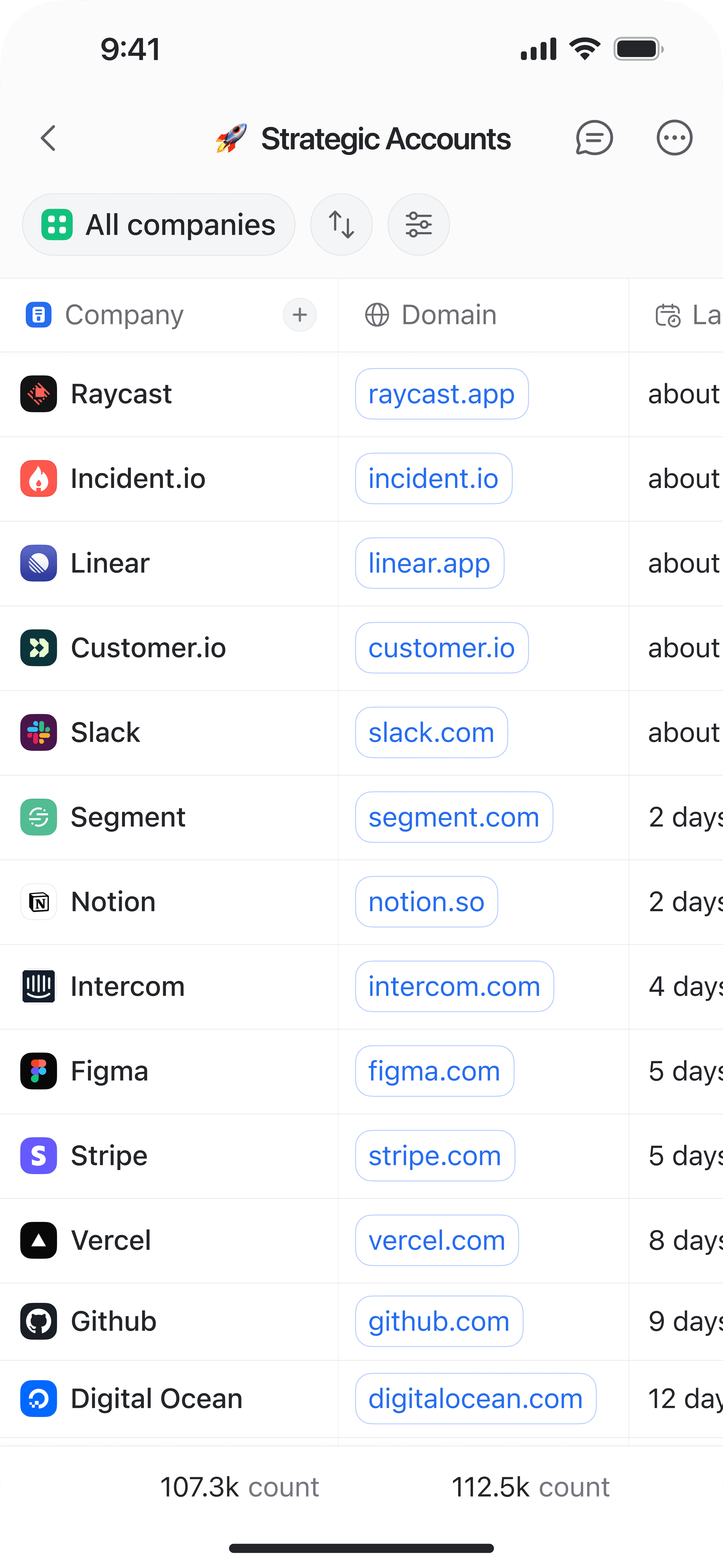Expand the All companies view selector
Viewport: 723px width, 1568px height.
pos(159,225)
